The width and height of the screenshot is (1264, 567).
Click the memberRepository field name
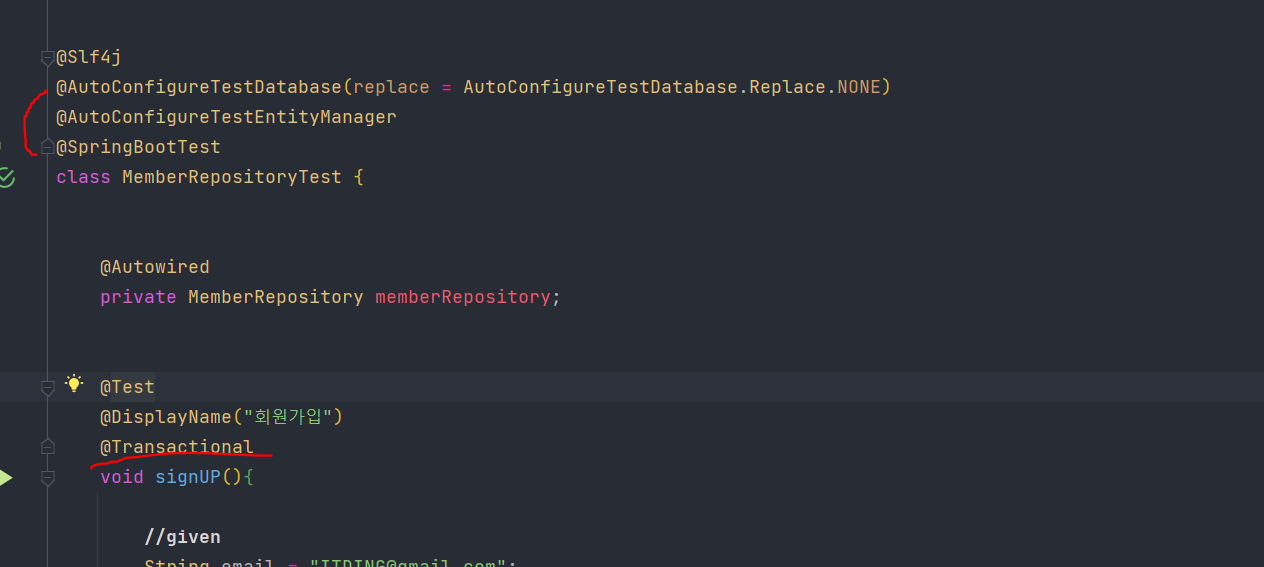[x=463, y=297]
